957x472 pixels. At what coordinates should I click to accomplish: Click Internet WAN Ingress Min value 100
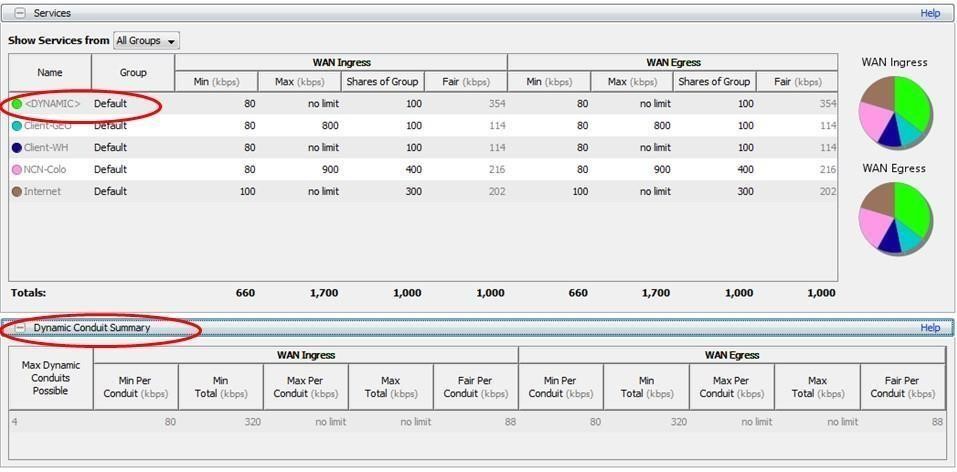click(x=247, y=192)
